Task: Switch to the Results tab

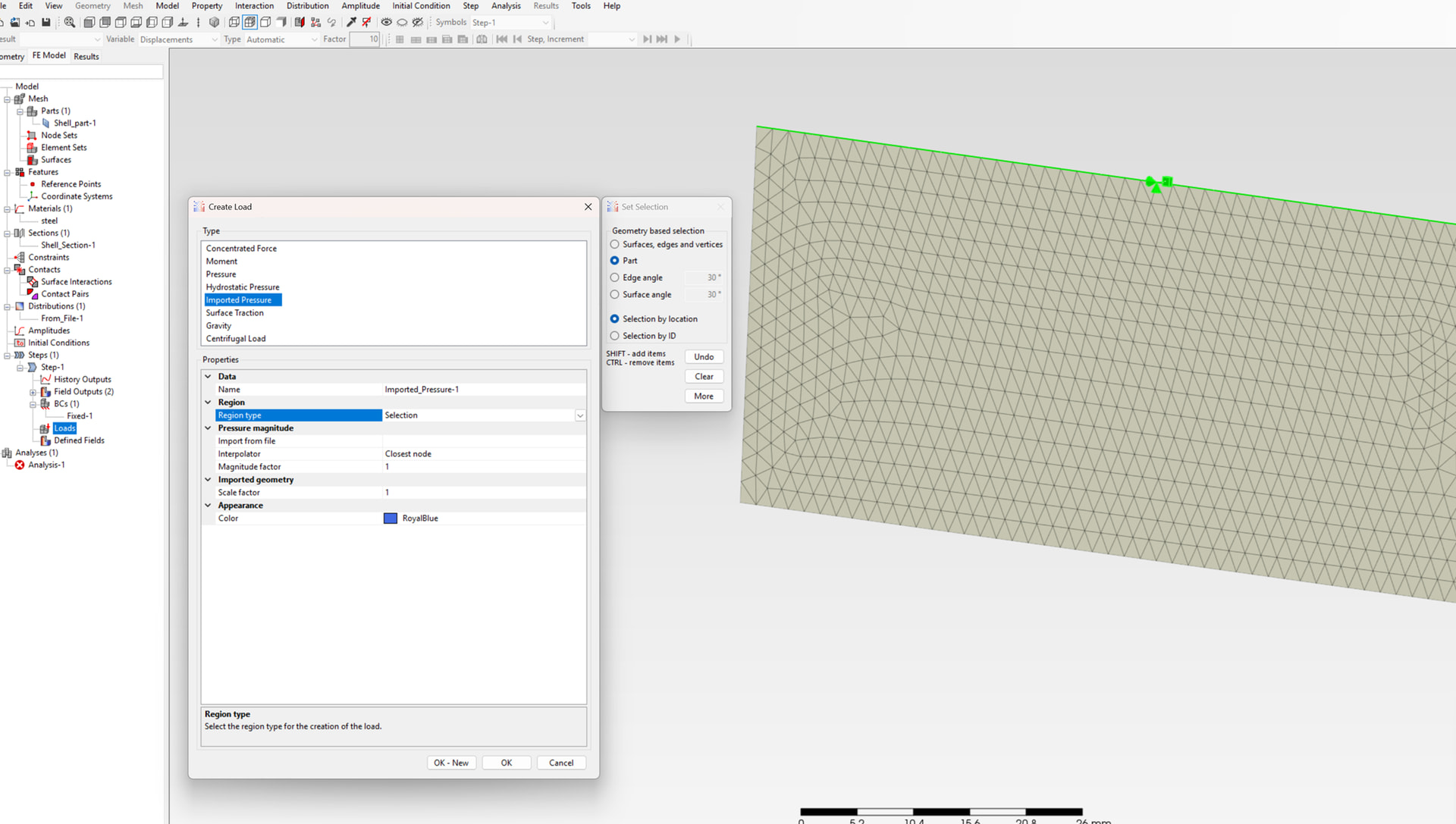Action: [86, 56]
